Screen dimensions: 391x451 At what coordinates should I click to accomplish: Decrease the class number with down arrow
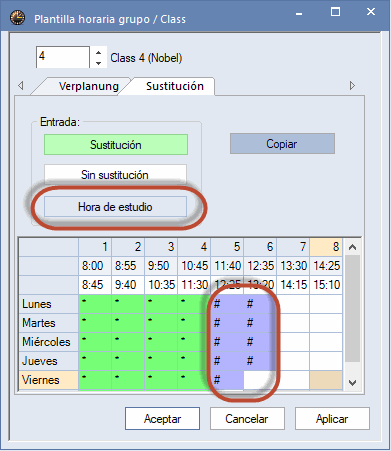click(x=98, y=63)
